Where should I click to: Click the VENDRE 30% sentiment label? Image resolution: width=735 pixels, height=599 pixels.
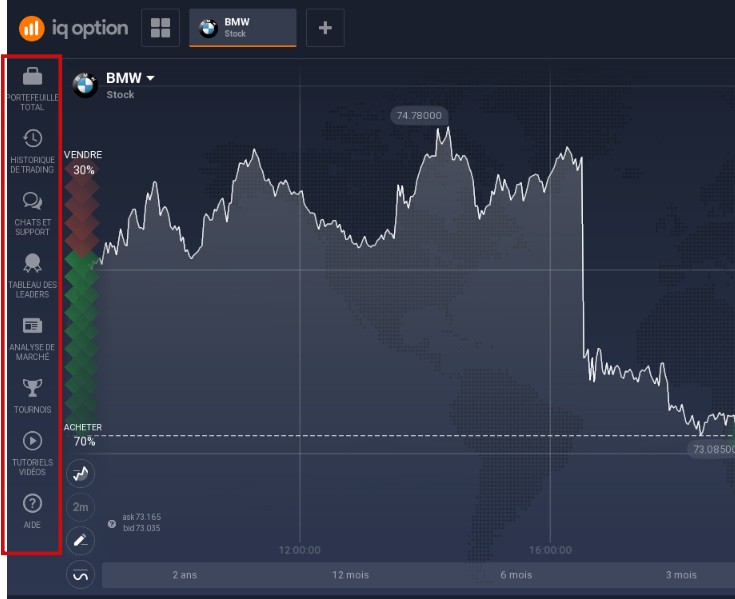[x=83, y=163]
